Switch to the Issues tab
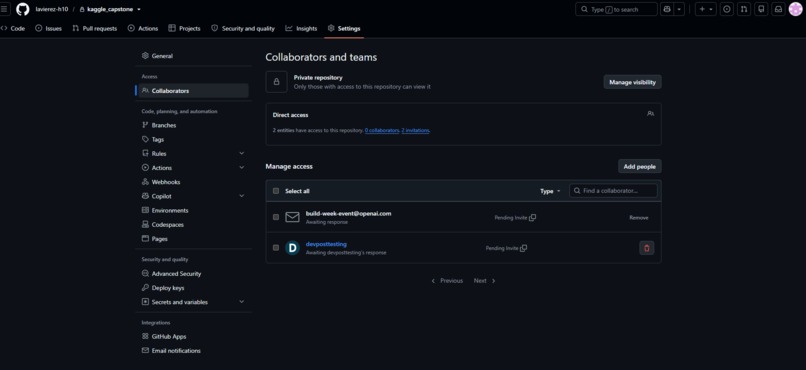 (x=48, y=28)
